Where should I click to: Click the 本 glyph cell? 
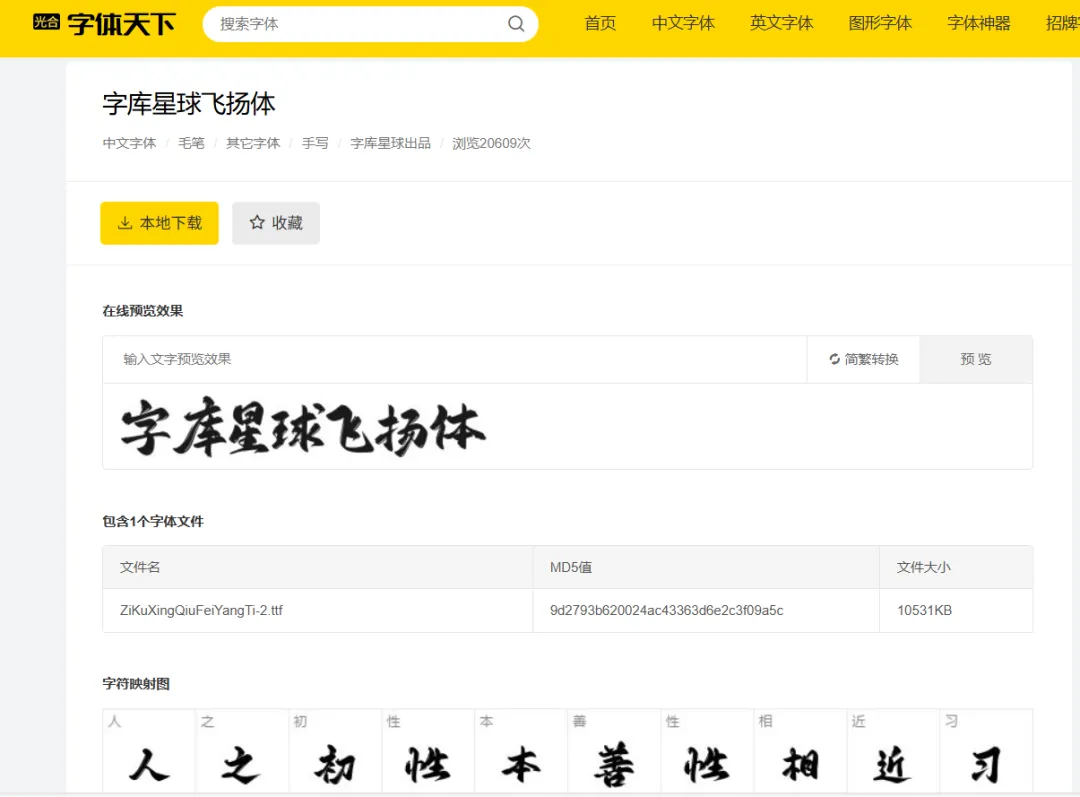(x=521, y=752)
